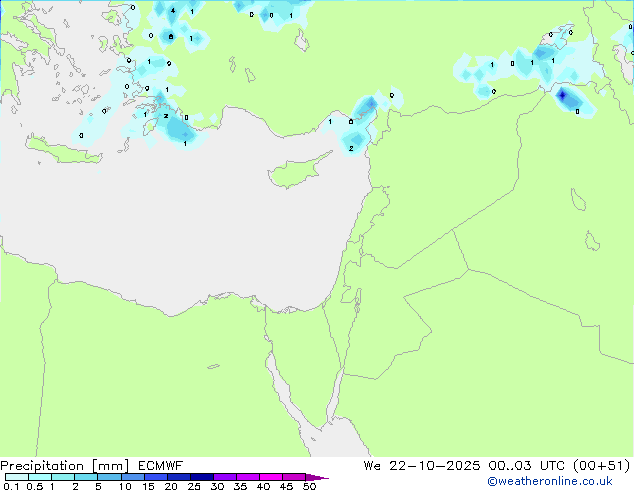Click the over-50 mm arrow tip of legend
This screenshot has height=490, width=634.
click(317, 477)
